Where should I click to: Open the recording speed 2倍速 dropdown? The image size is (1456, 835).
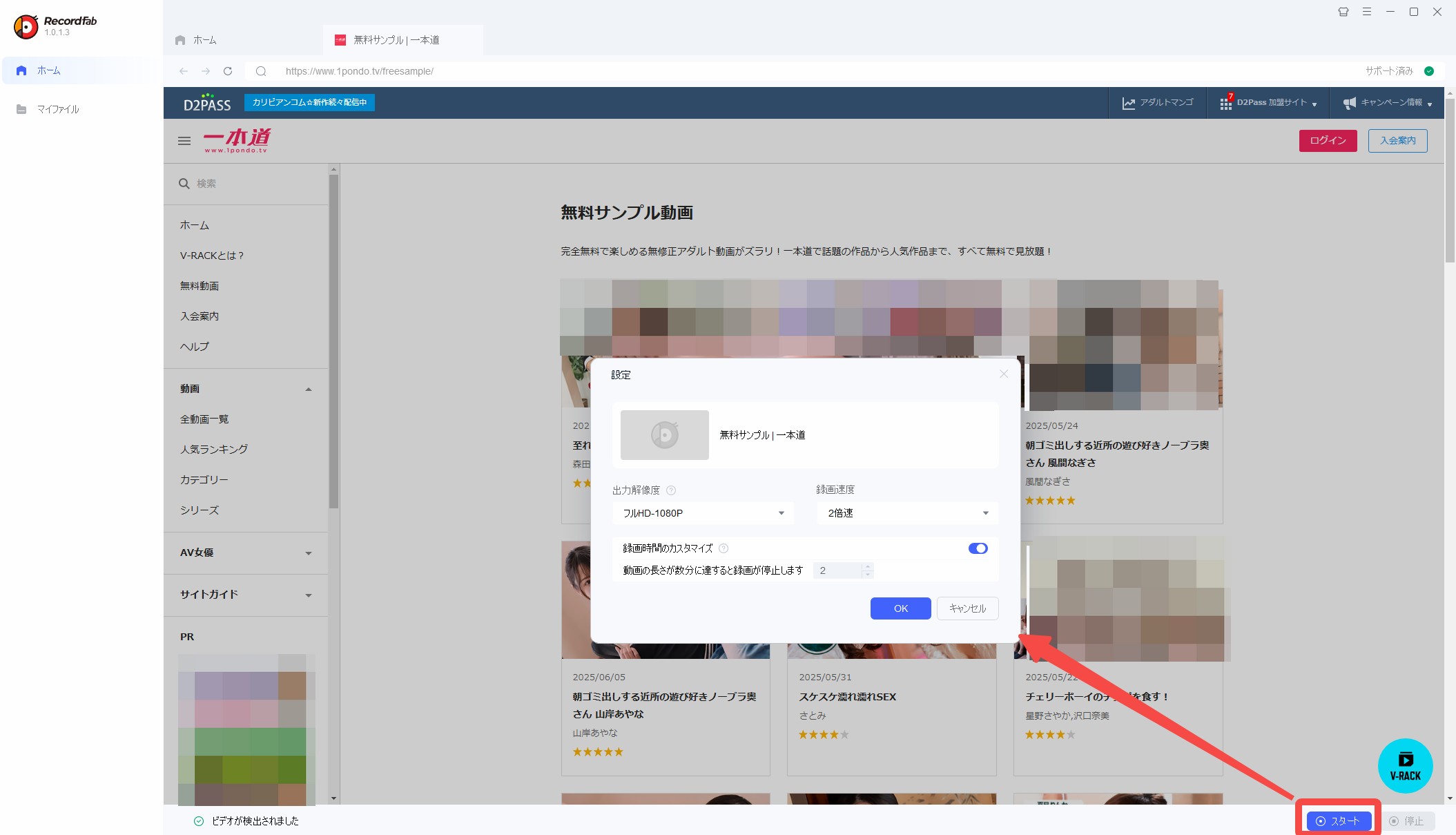(908, 513)
